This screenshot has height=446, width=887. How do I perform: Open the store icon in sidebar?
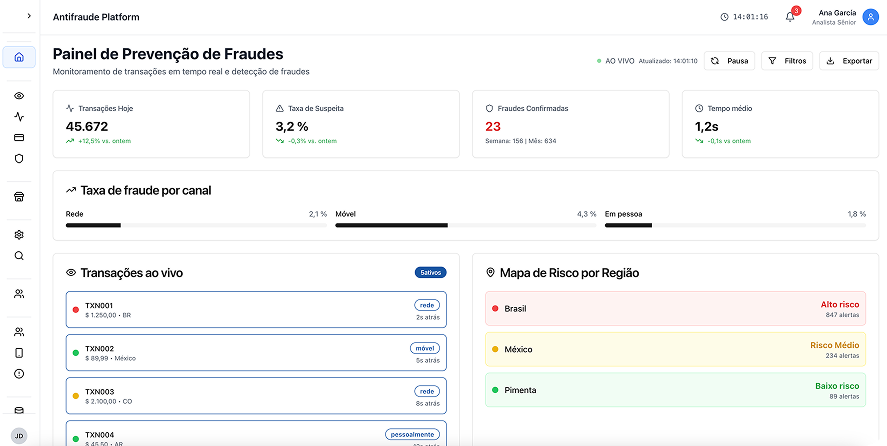pos(19,197)
